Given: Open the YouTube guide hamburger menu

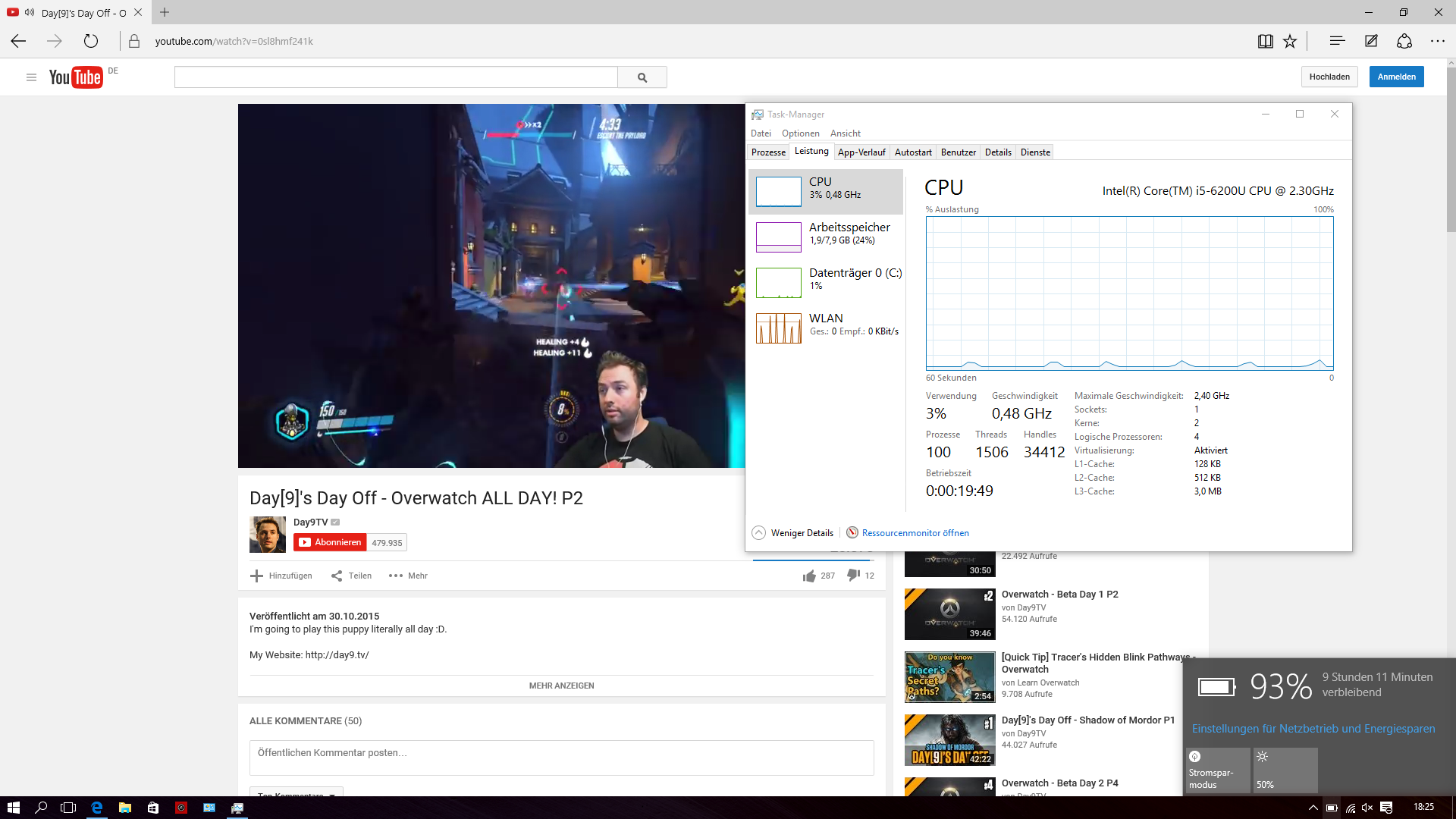Looking at the screenshot, I should 31,77.
